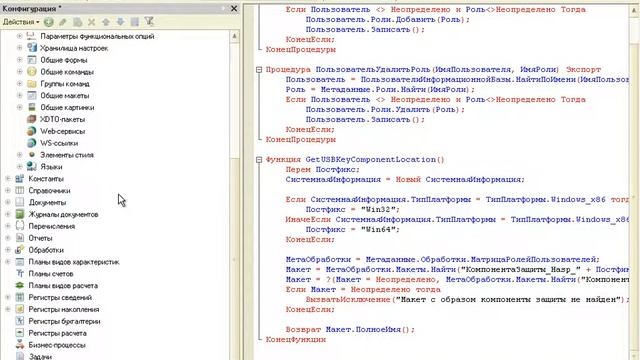
Task: Click the Регистры бухгалтерии icon
Action: pos(20,321)
